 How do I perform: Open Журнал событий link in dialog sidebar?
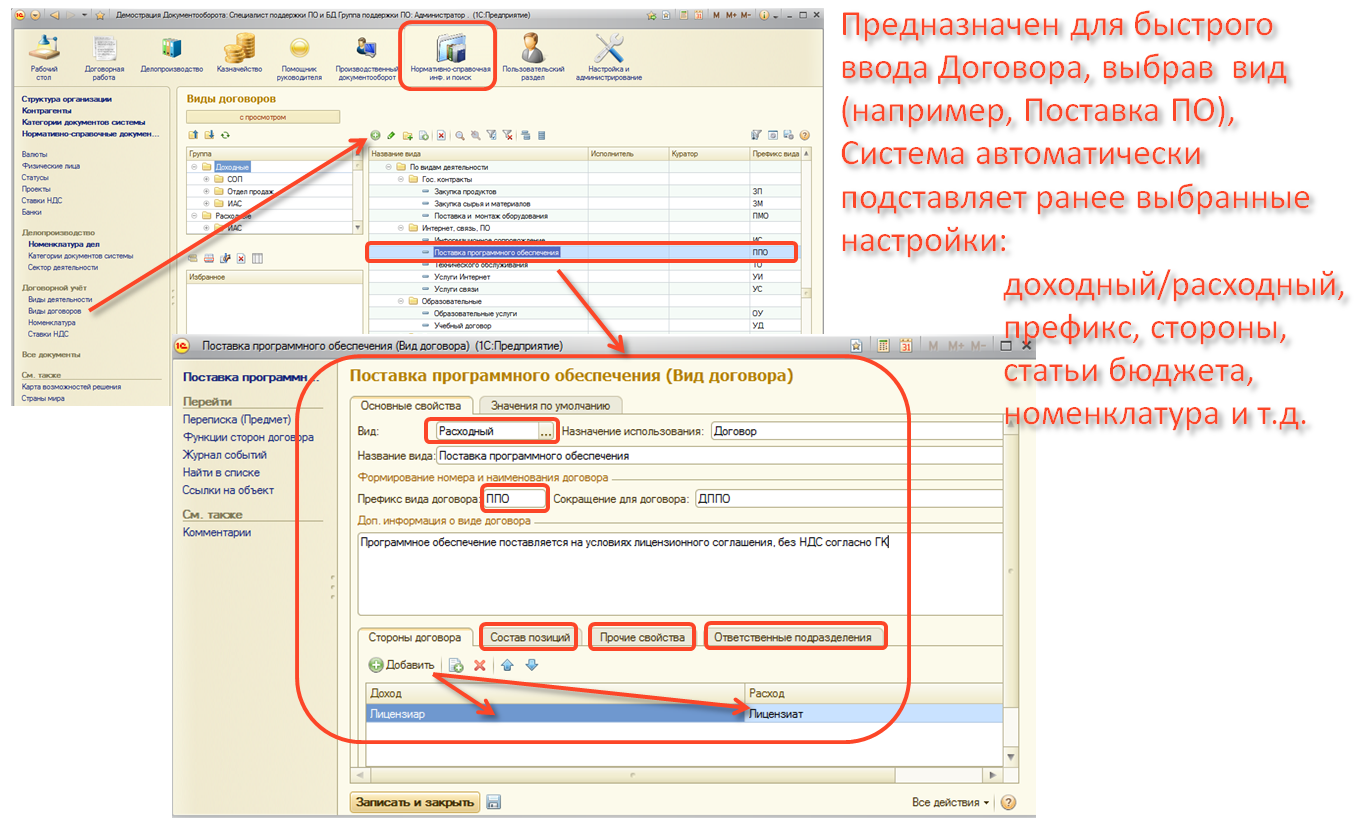click(224, 455)
